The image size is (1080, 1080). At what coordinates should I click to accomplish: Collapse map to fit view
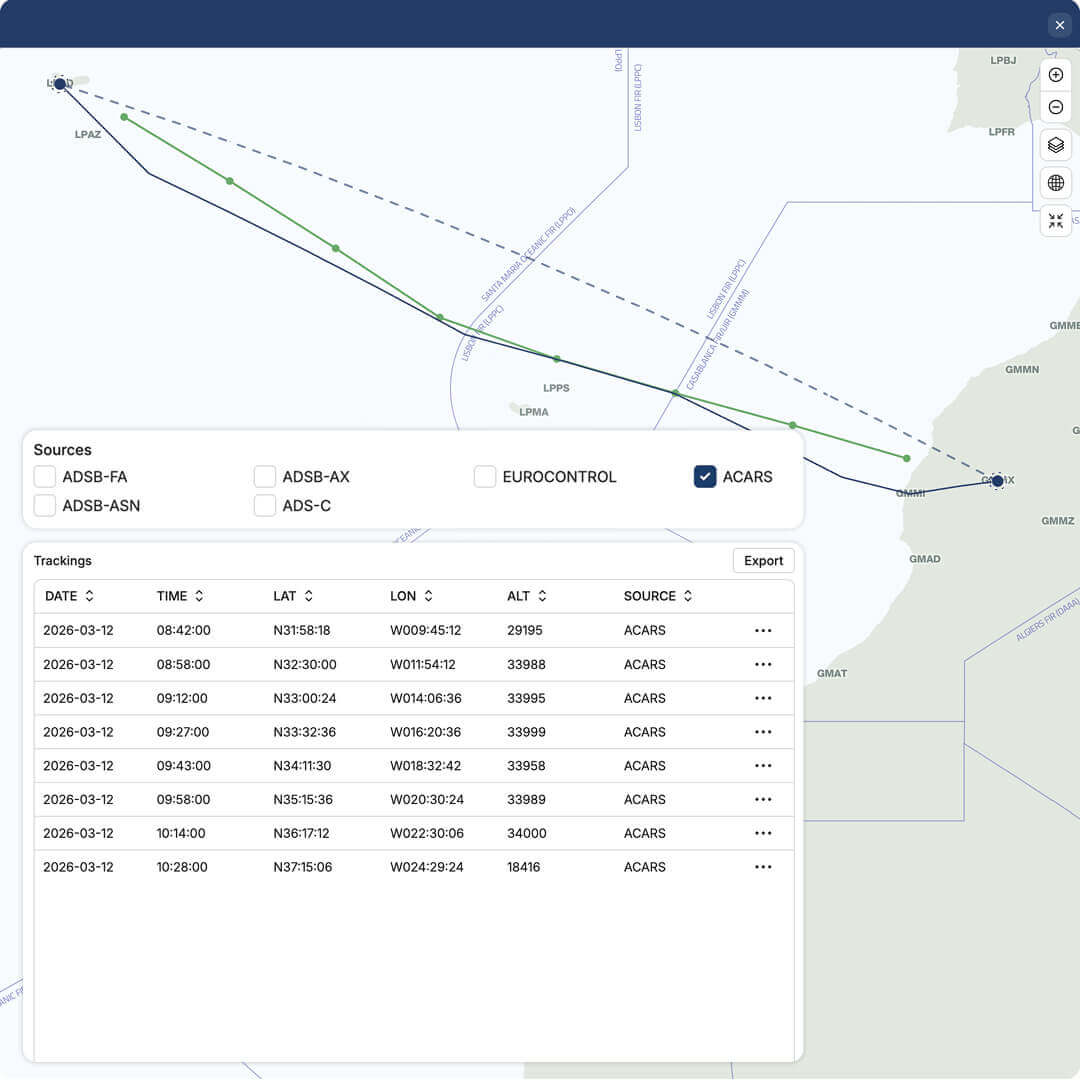1055,221
